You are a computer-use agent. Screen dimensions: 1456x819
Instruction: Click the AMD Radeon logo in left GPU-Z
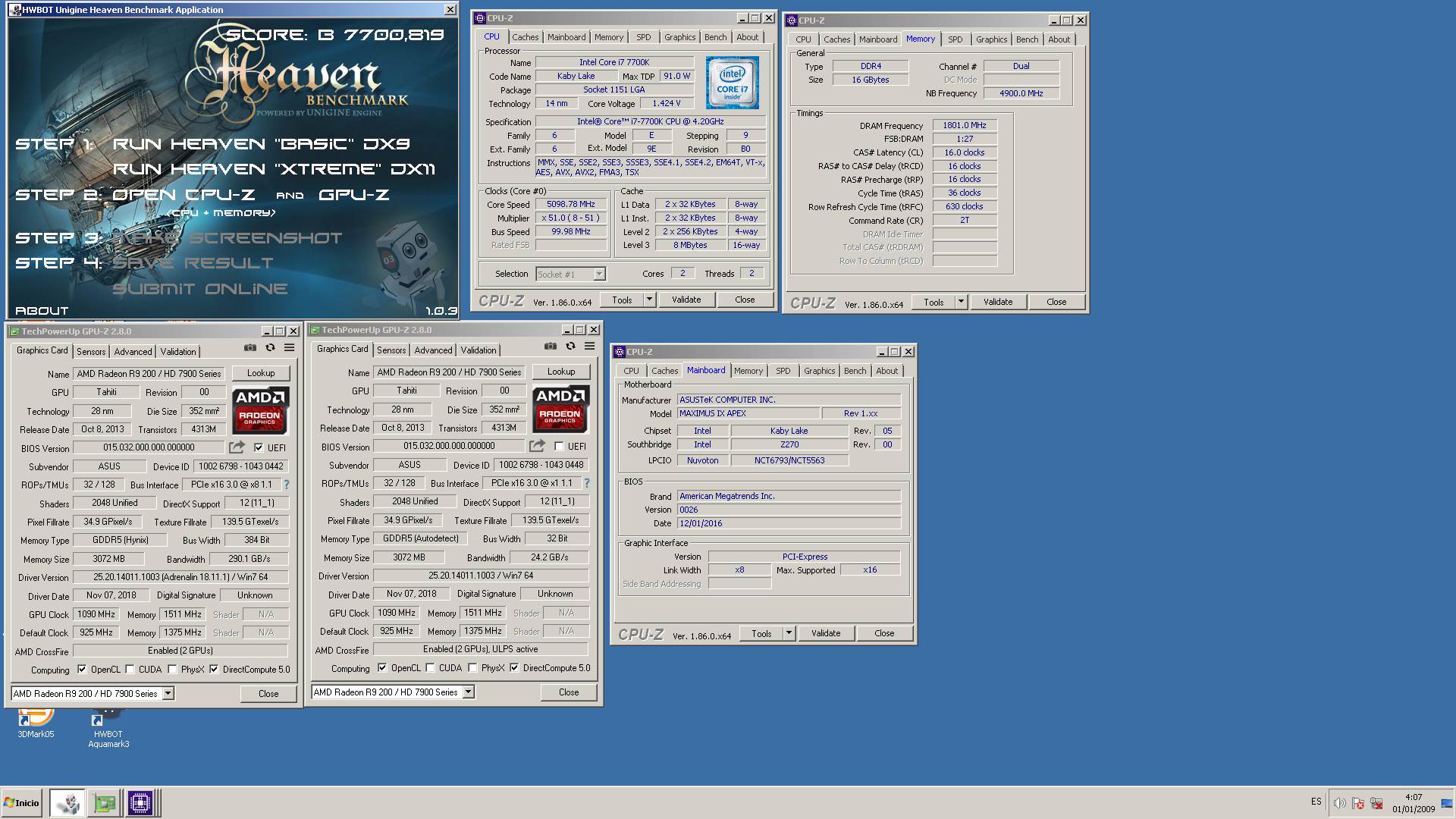click(x=260, y=410)
